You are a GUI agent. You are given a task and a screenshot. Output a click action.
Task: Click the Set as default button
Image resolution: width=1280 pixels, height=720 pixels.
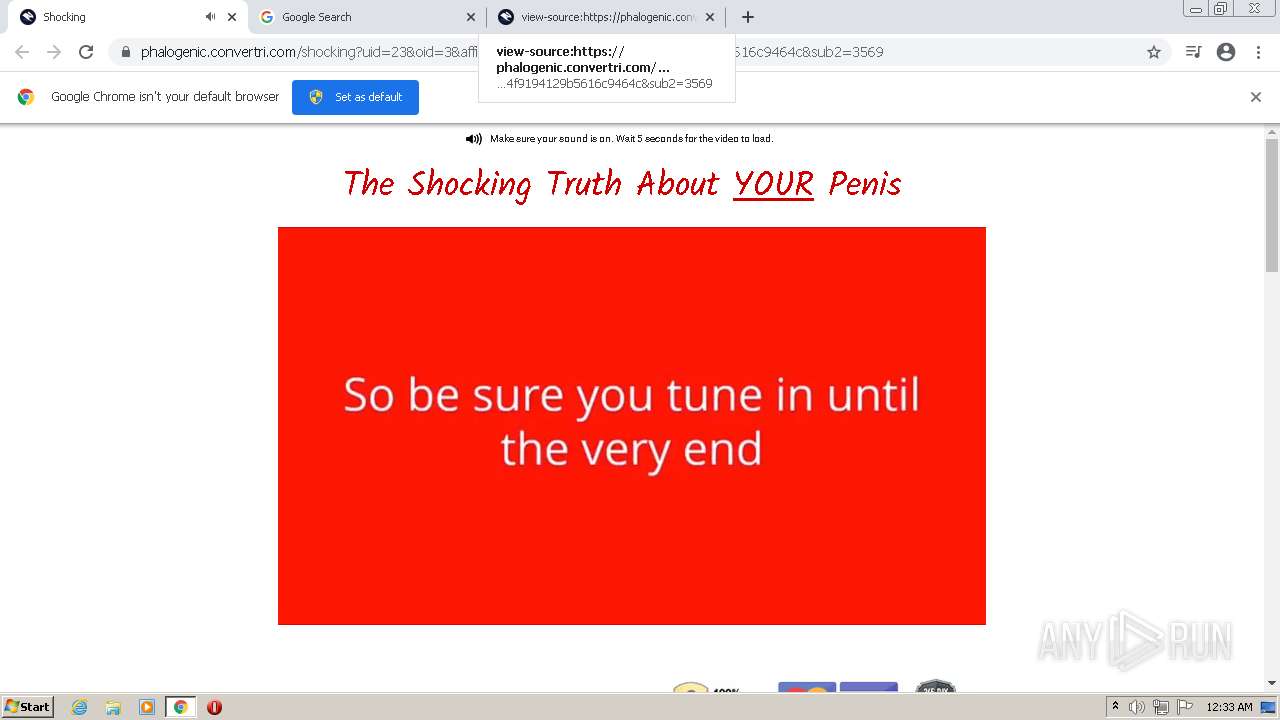[355, 97]
